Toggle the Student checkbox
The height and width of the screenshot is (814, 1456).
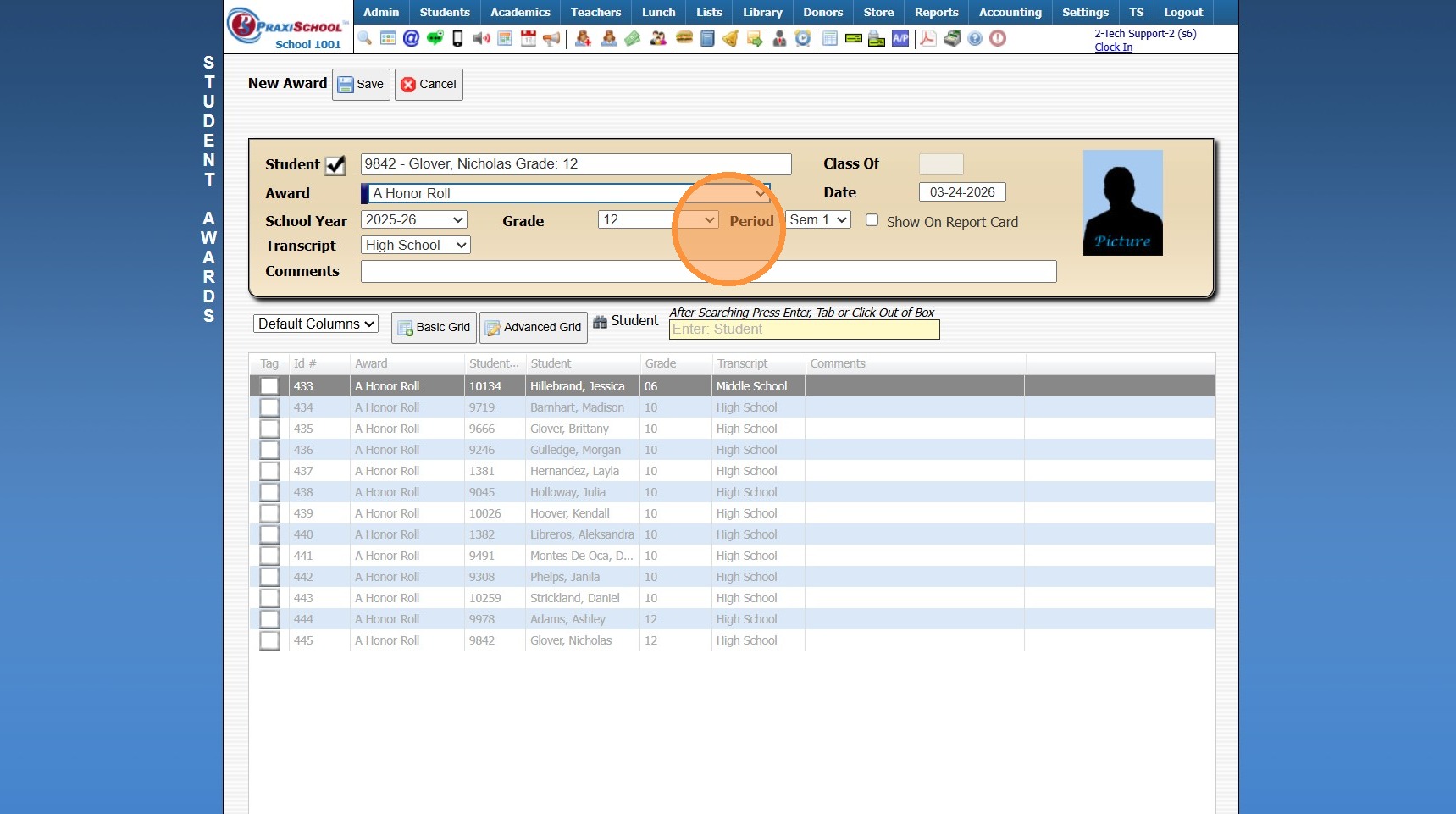pos(335,164)
